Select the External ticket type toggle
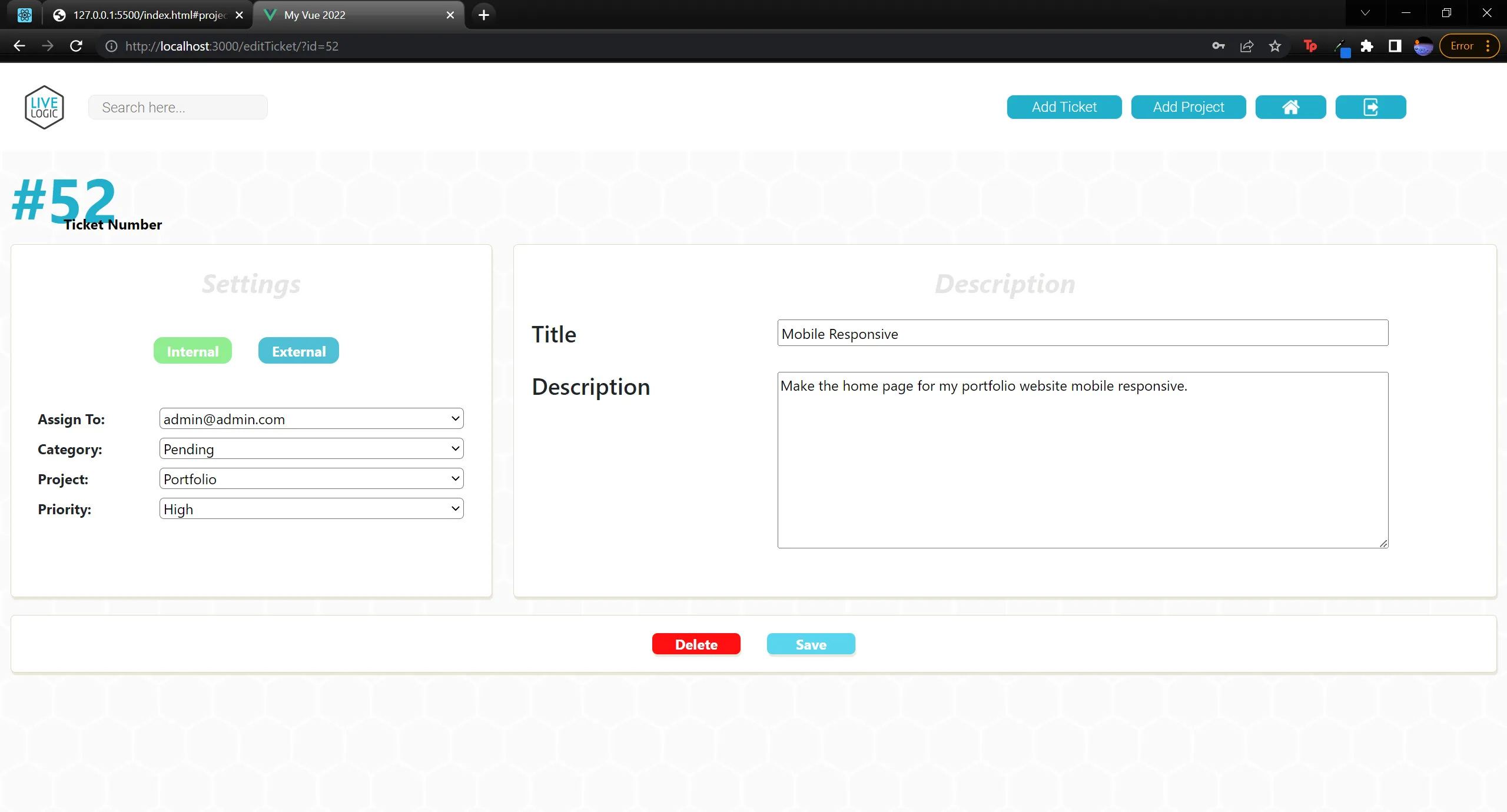The image size is (1507, 812). (x=298, y=350)
